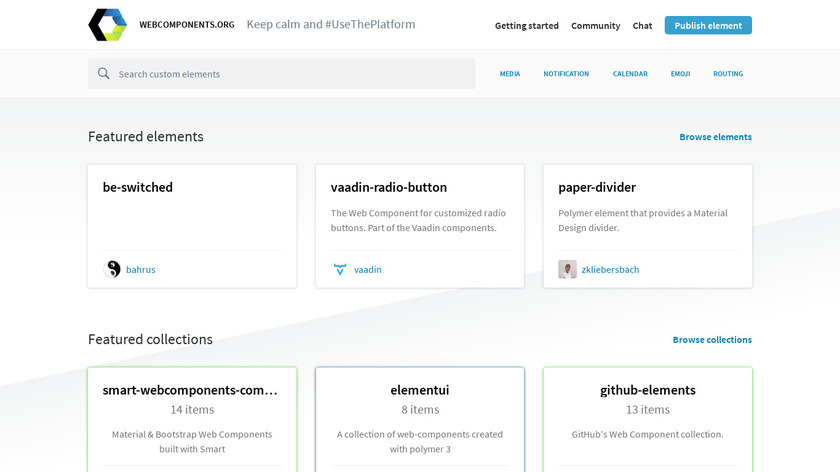Open the be-switched element card
The width and height of the screenshot is (840, 472).
pyautogui.click(x=192, y=226)
